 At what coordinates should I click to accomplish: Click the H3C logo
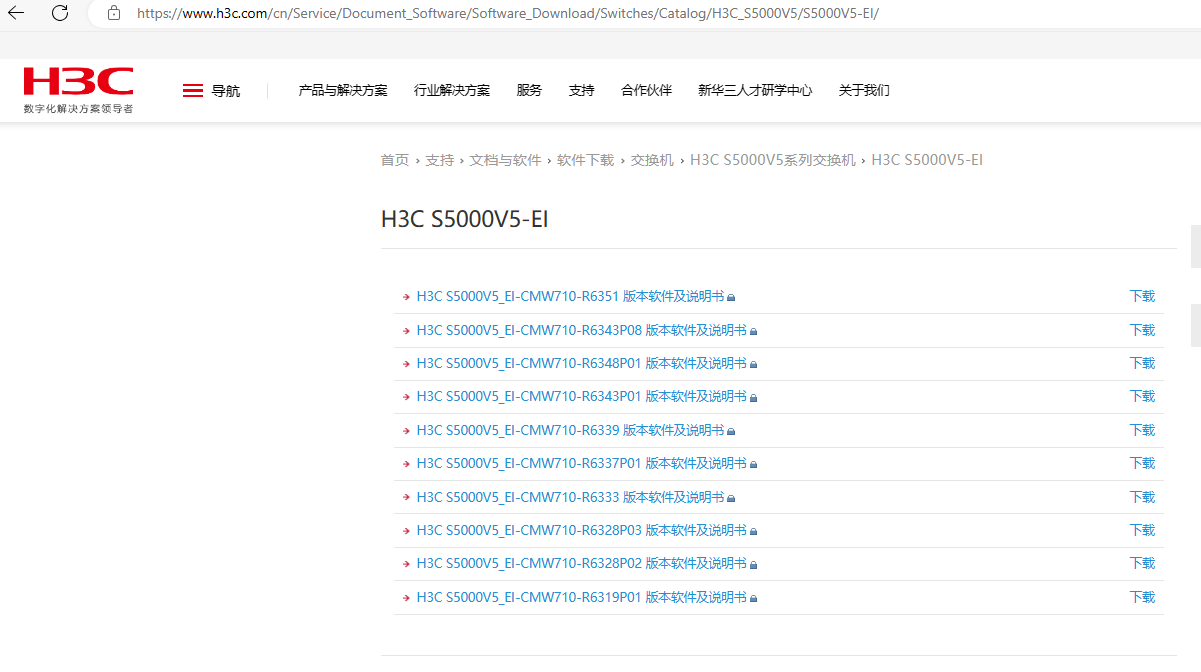click(x=79, y=90)
